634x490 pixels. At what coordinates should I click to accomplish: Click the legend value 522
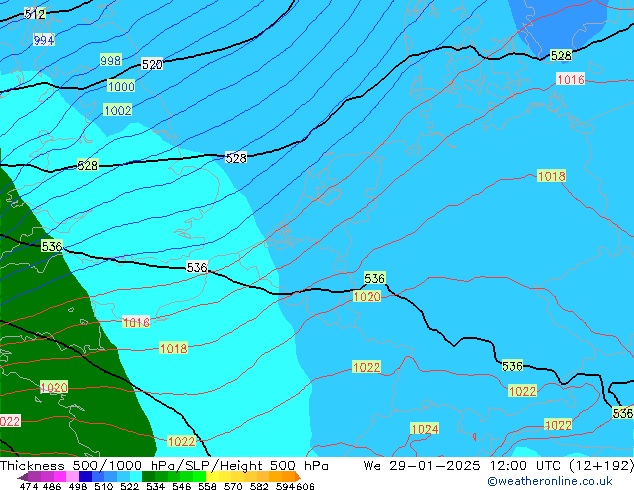coord(129,486)
